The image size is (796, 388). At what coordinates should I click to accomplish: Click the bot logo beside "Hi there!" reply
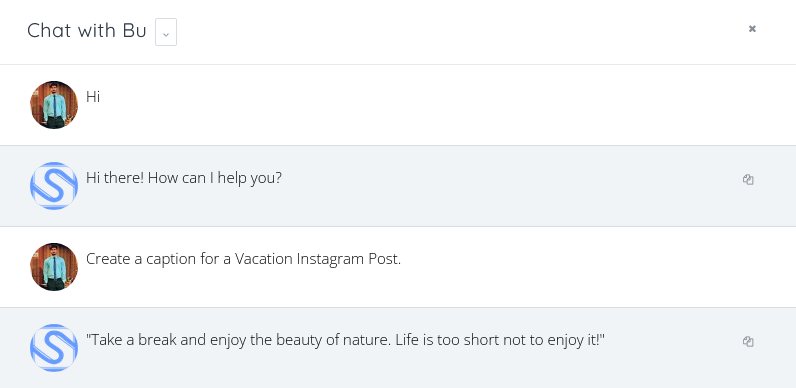coord(54,186)
